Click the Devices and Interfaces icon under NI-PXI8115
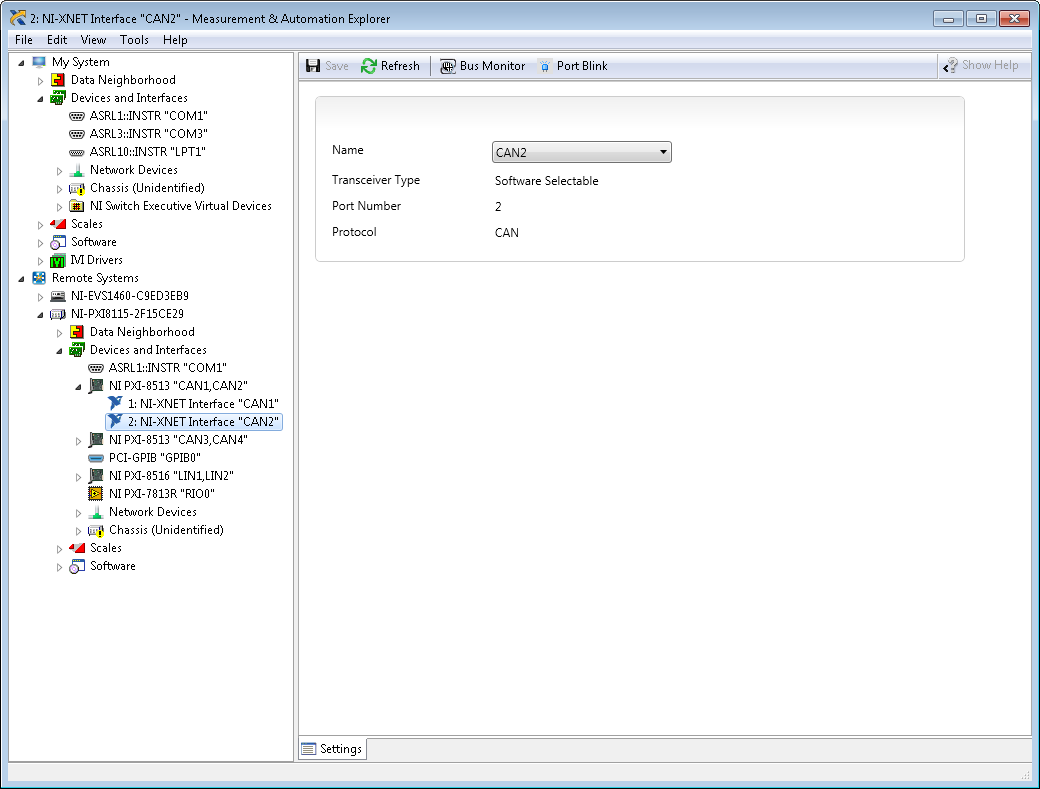1040x789 pixels. click(77, 349)
